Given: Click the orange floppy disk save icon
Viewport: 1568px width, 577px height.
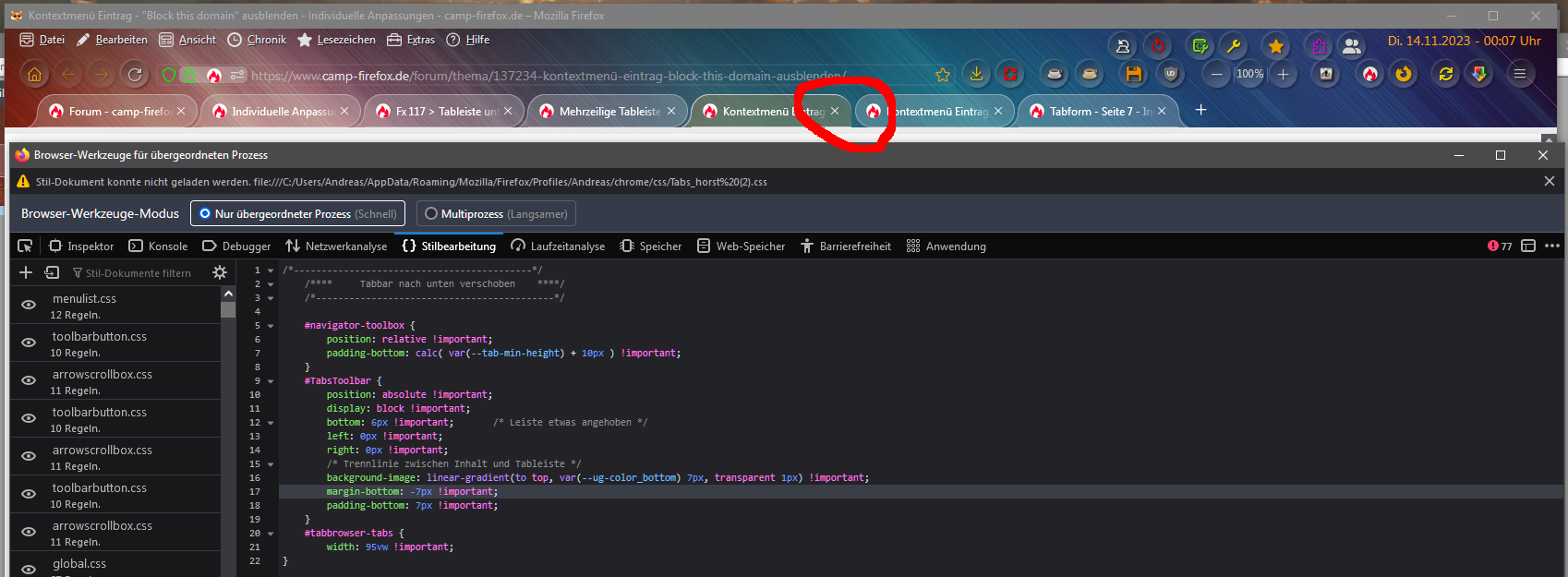Looking at the screenshot, I should [x=1134, y=75].
